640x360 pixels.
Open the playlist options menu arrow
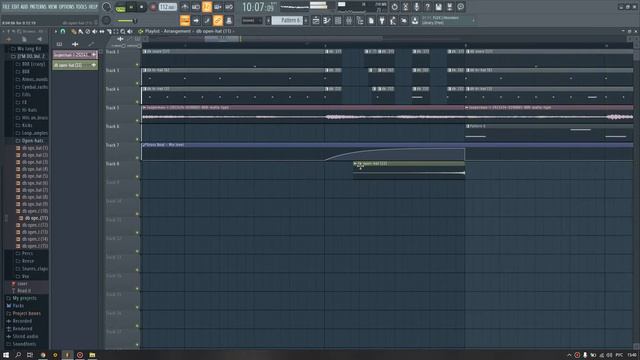56,31
